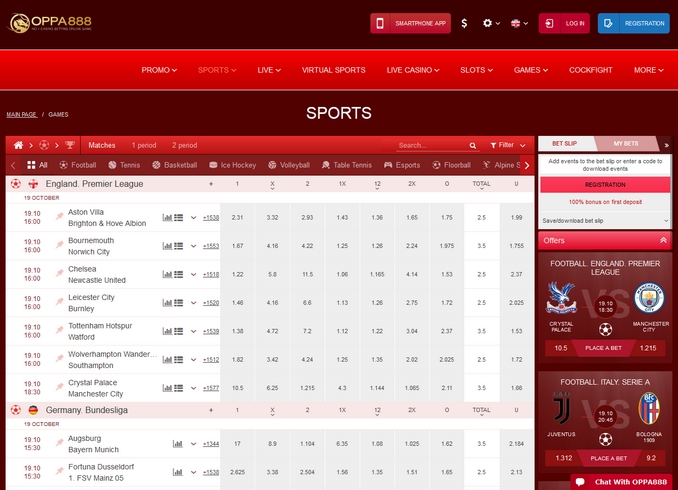Image resolution: width=678 pixels, height=490 pixels.
Task: Open the Cockfight page
Action: (590, 70)
